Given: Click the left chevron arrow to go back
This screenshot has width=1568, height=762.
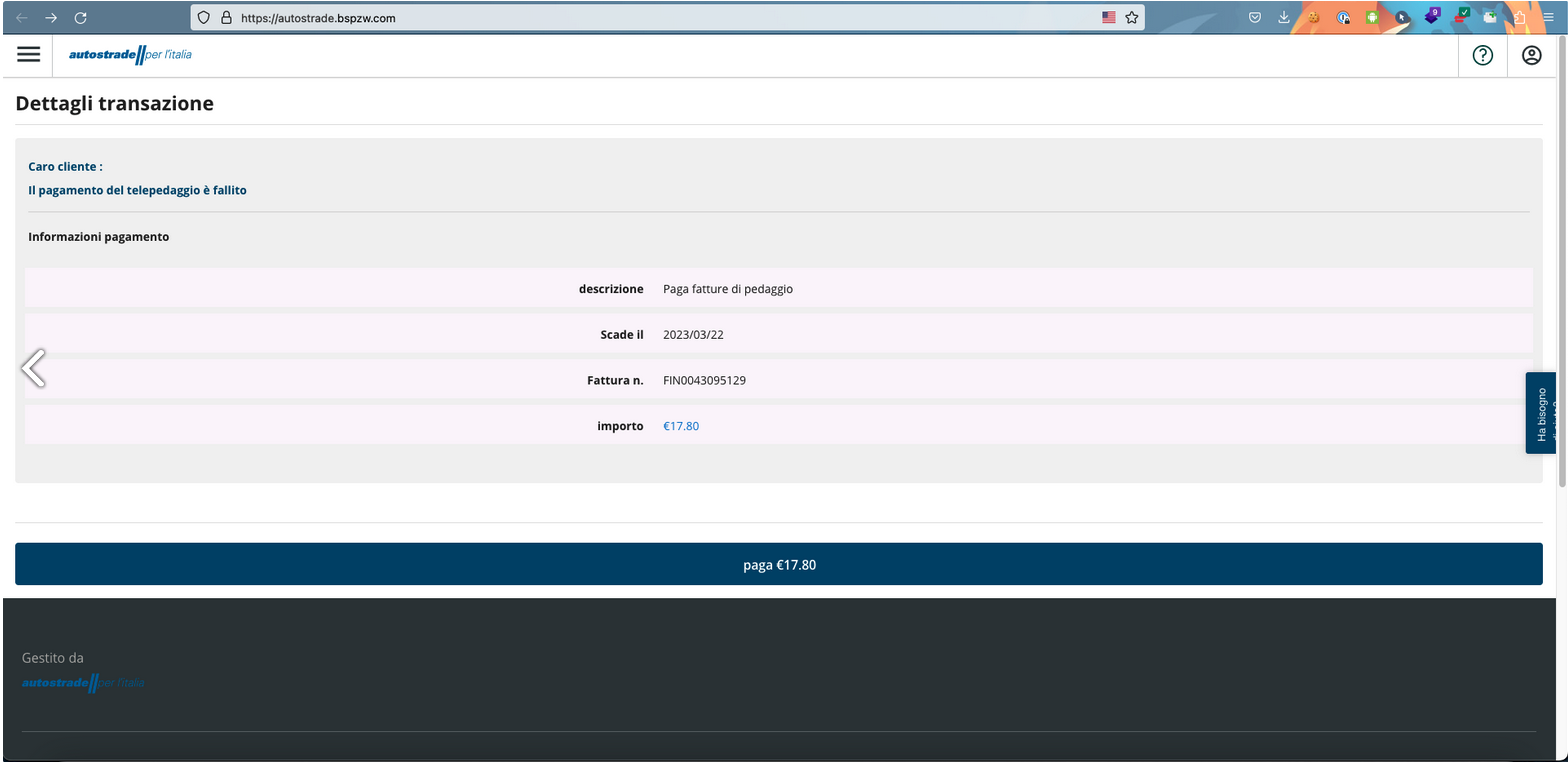Looking at the screenshot, I should click(x=33, y=368).
